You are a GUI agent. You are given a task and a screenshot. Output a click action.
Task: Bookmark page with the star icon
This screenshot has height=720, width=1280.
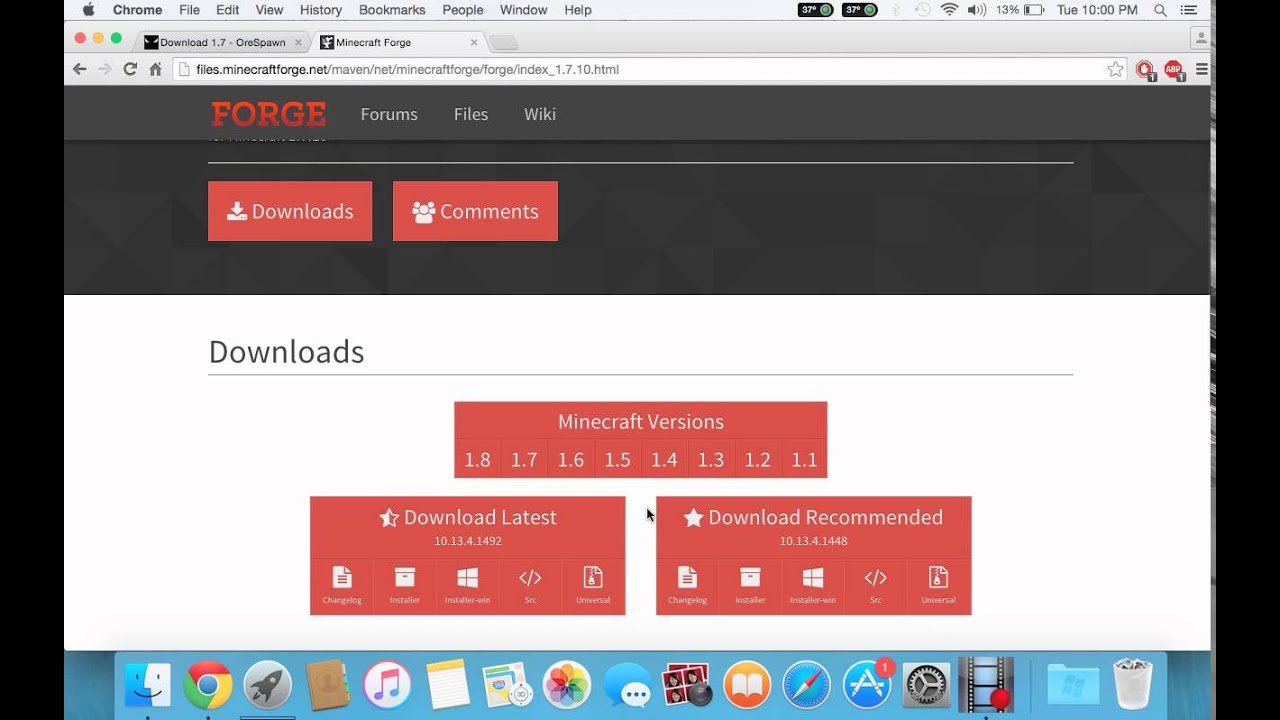(x=1115, y=69)
